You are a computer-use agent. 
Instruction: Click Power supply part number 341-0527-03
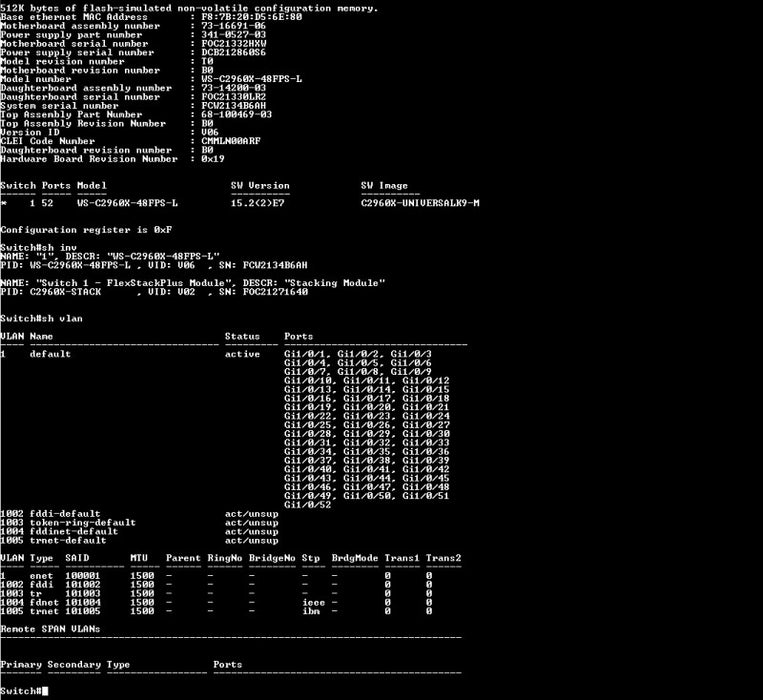click(234, 35)
